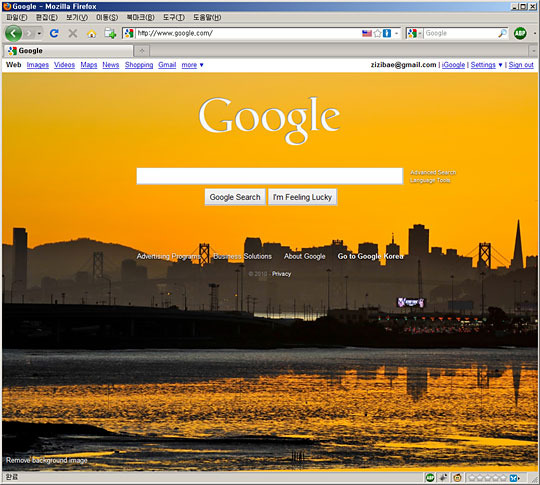The width and height of the screenshot is (540, 485).
Task: Go to the Home page via house icon
Action: click(92, 34)
